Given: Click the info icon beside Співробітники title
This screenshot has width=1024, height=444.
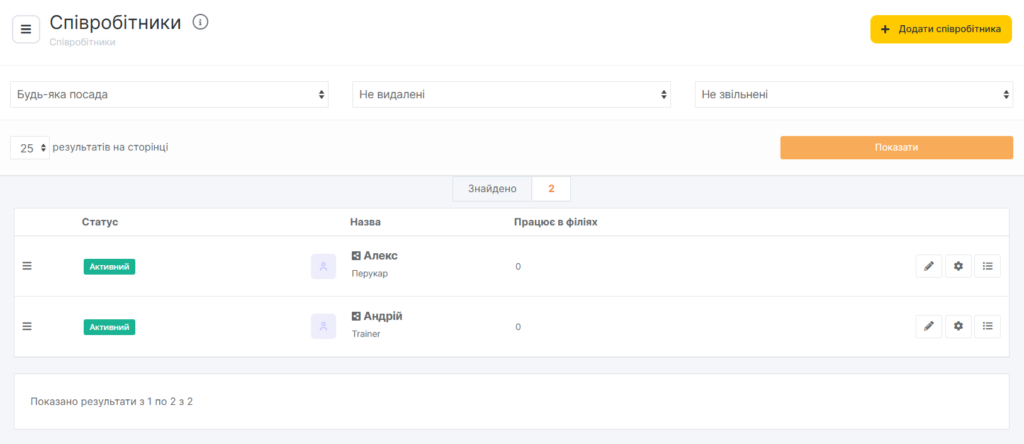Looking at the screenshot, I should click(200, 22).
